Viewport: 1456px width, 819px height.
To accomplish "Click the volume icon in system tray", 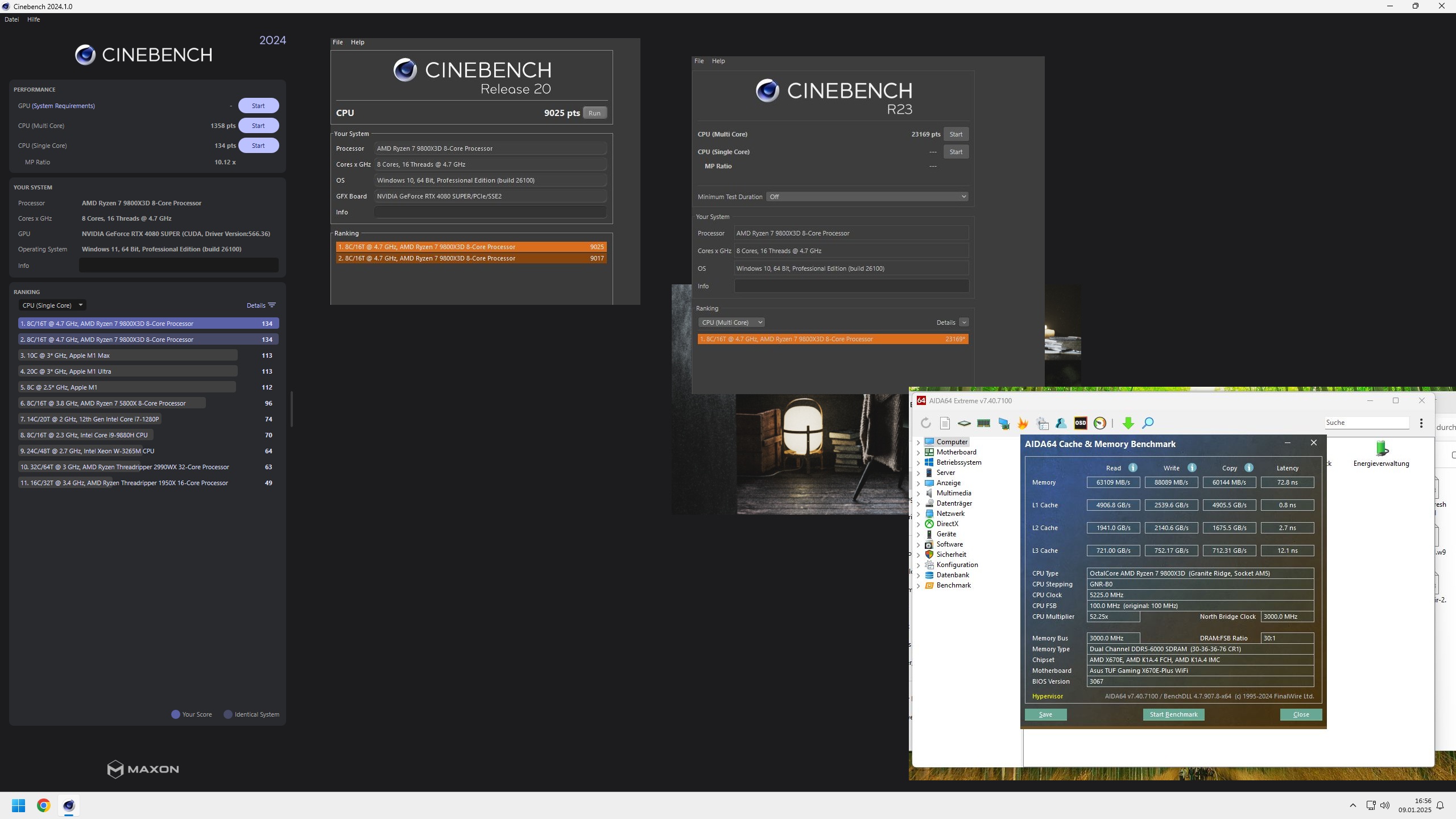I will point(1385,805).
